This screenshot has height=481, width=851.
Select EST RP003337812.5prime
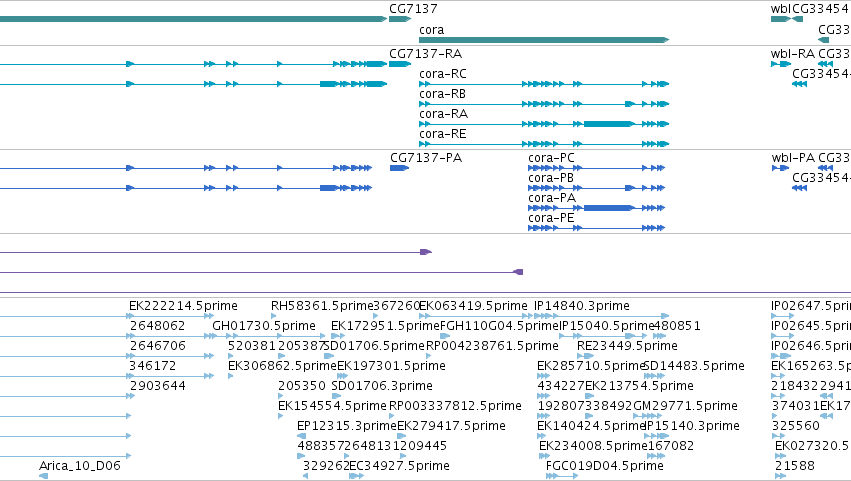point(455,407)
